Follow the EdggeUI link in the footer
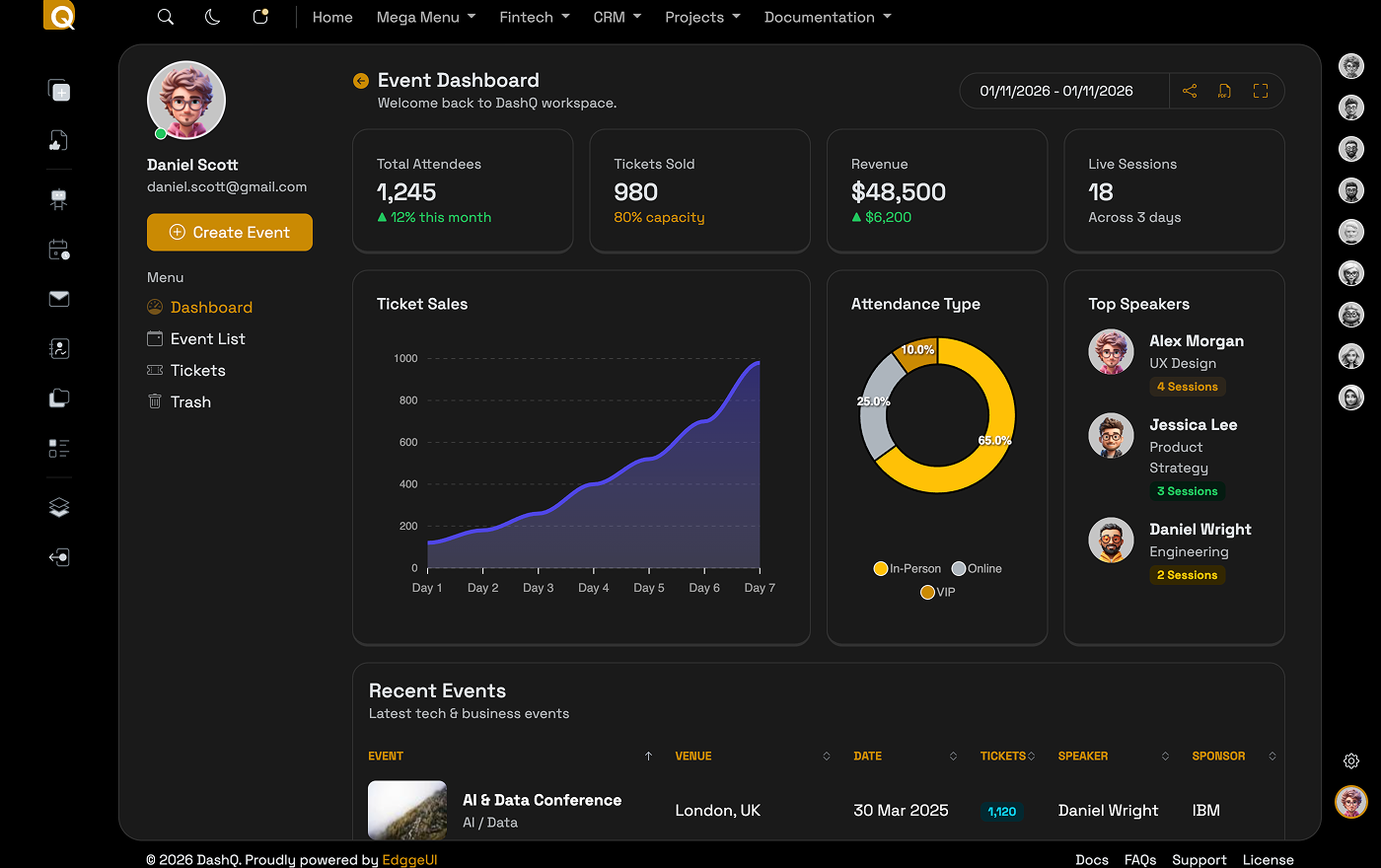Viewport: 1381px width, 868px height. (409, 859)
